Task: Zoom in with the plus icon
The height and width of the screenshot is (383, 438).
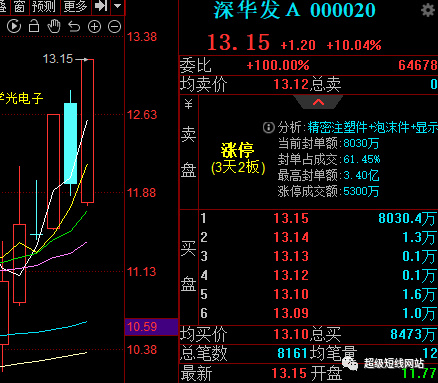Action: point(94,26)
